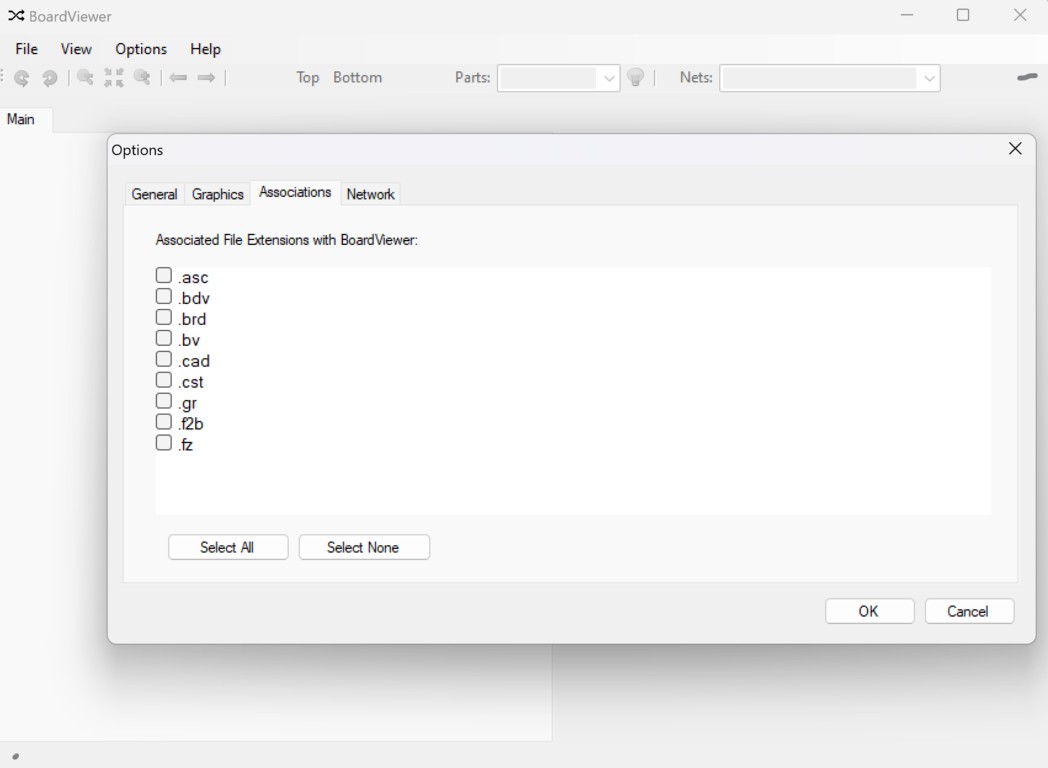Minimize the BoardViewer window
The height and width of the screenshot is (768, 1048).
click(x=906, y=15)
